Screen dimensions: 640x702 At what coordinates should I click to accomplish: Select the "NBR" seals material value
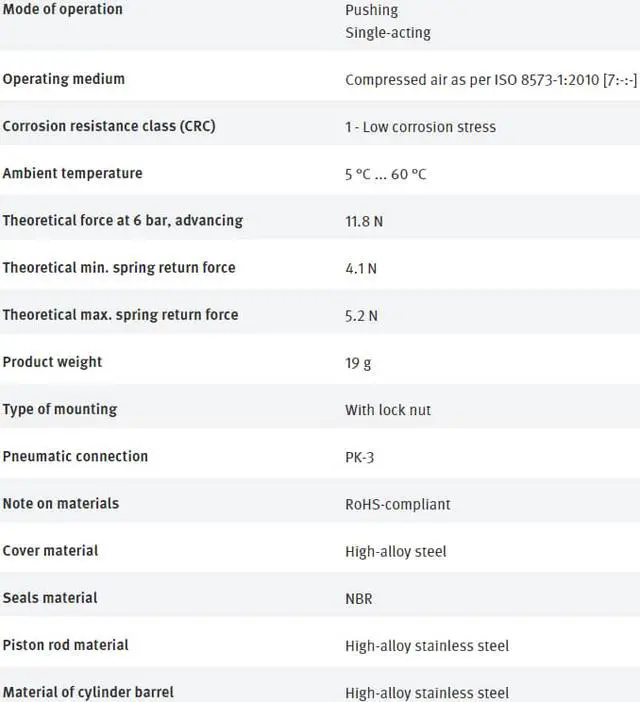[359, 598]
